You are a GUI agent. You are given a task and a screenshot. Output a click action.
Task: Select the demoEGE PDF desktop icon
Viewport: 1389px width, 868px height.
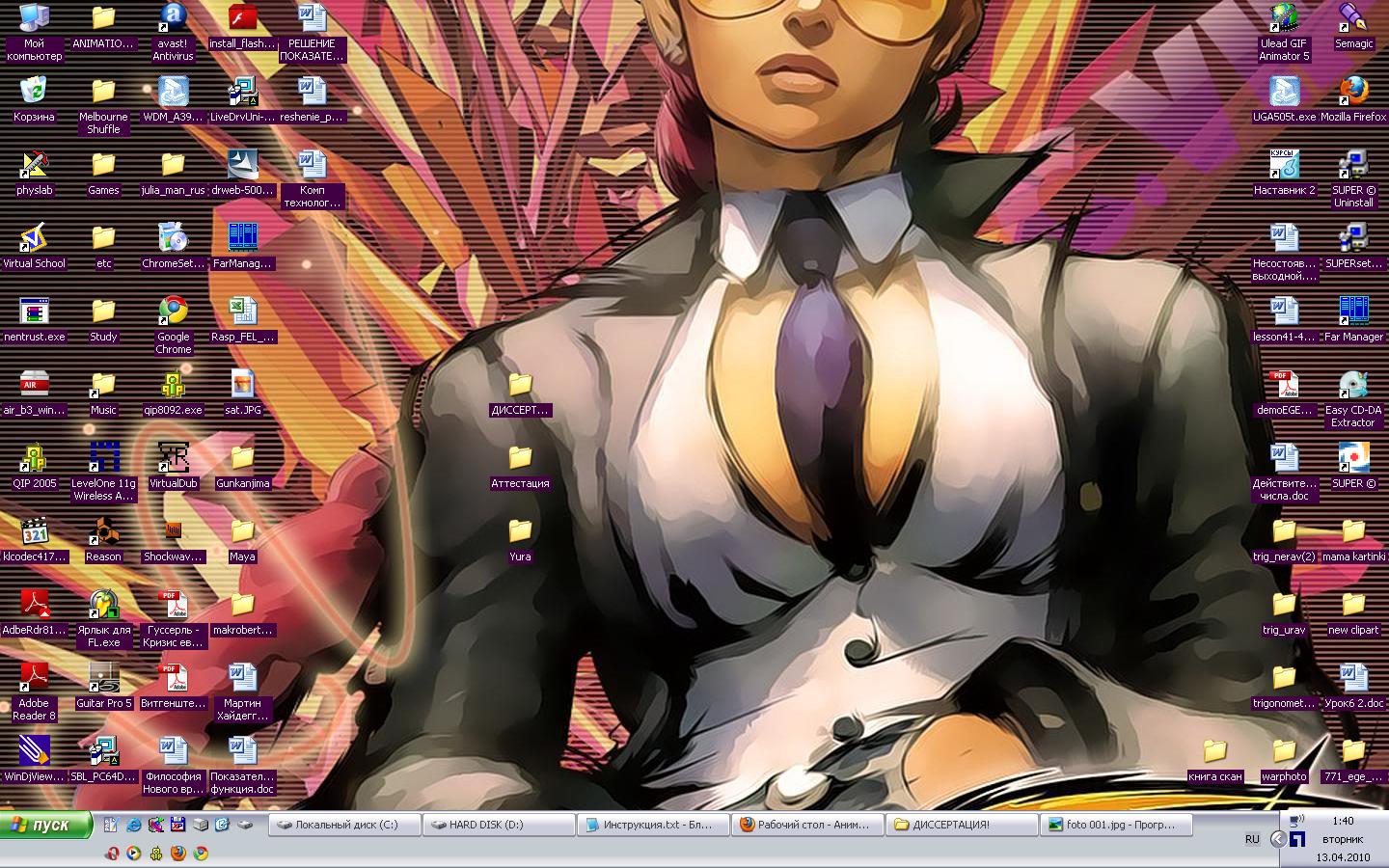(x=1284, y=393)
